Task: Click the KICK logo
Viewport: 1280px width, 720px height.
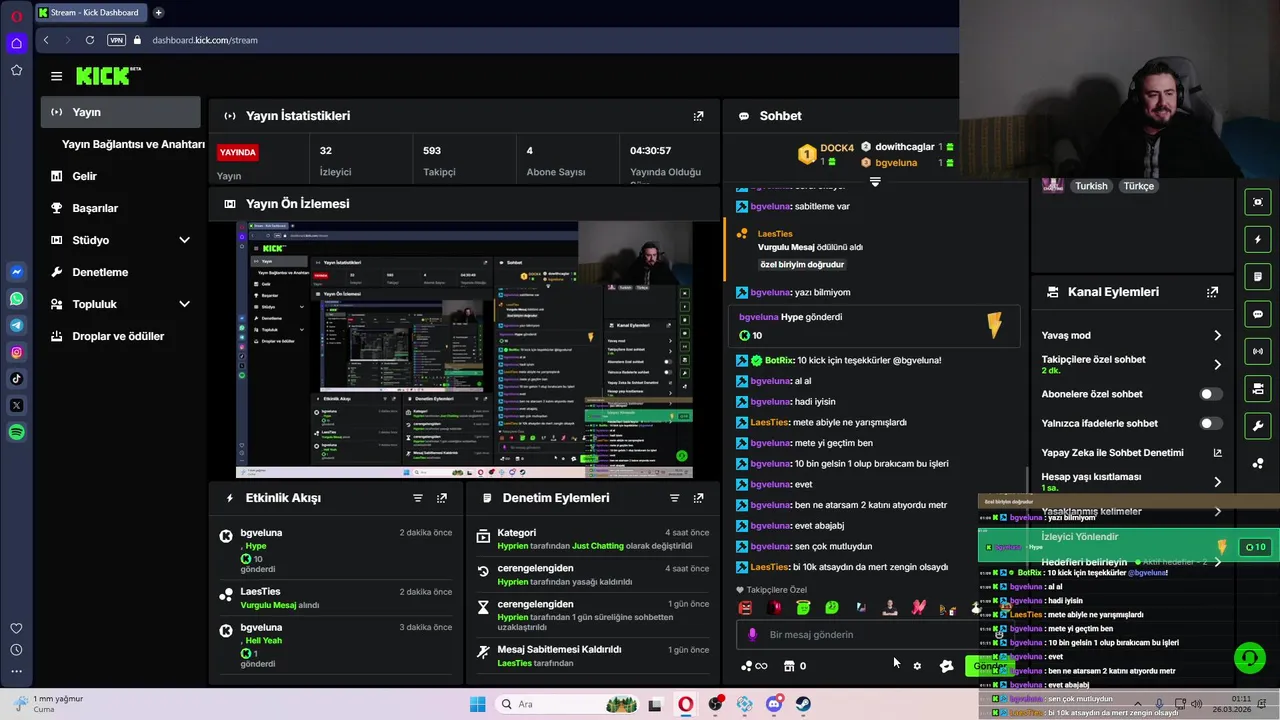Action: [108, 76]
